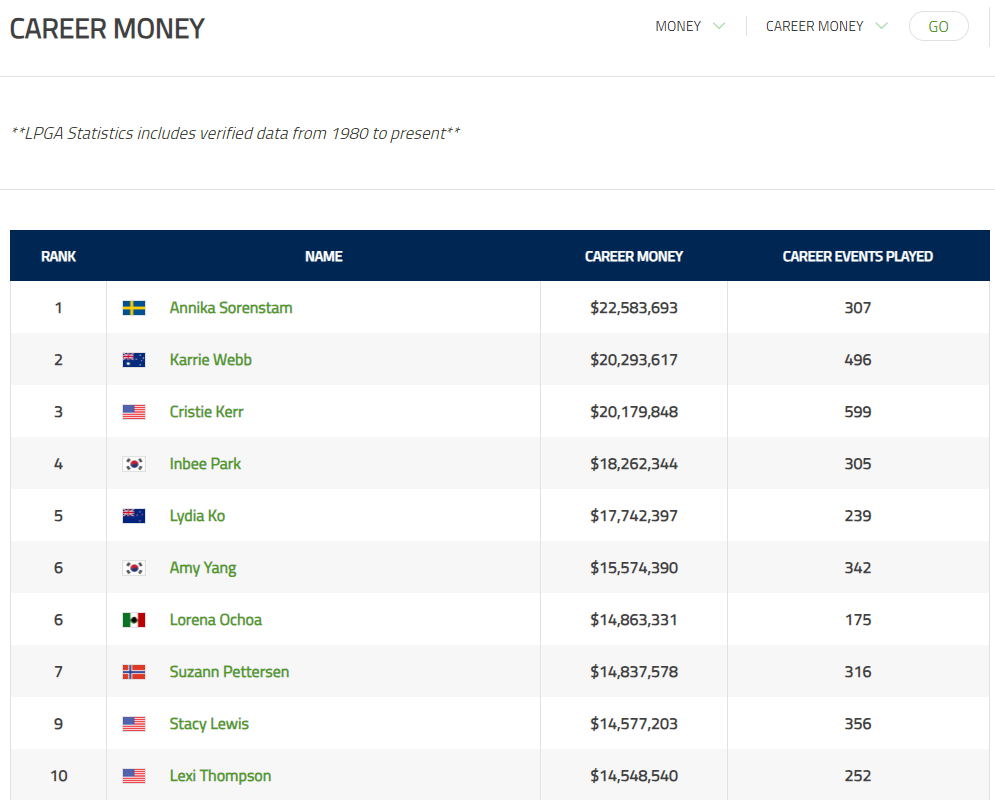The width and height of the screenshot is (995, 800).
Task: Click the CAREER EVENTS PLAYED column header
Action: click(857, 256)
